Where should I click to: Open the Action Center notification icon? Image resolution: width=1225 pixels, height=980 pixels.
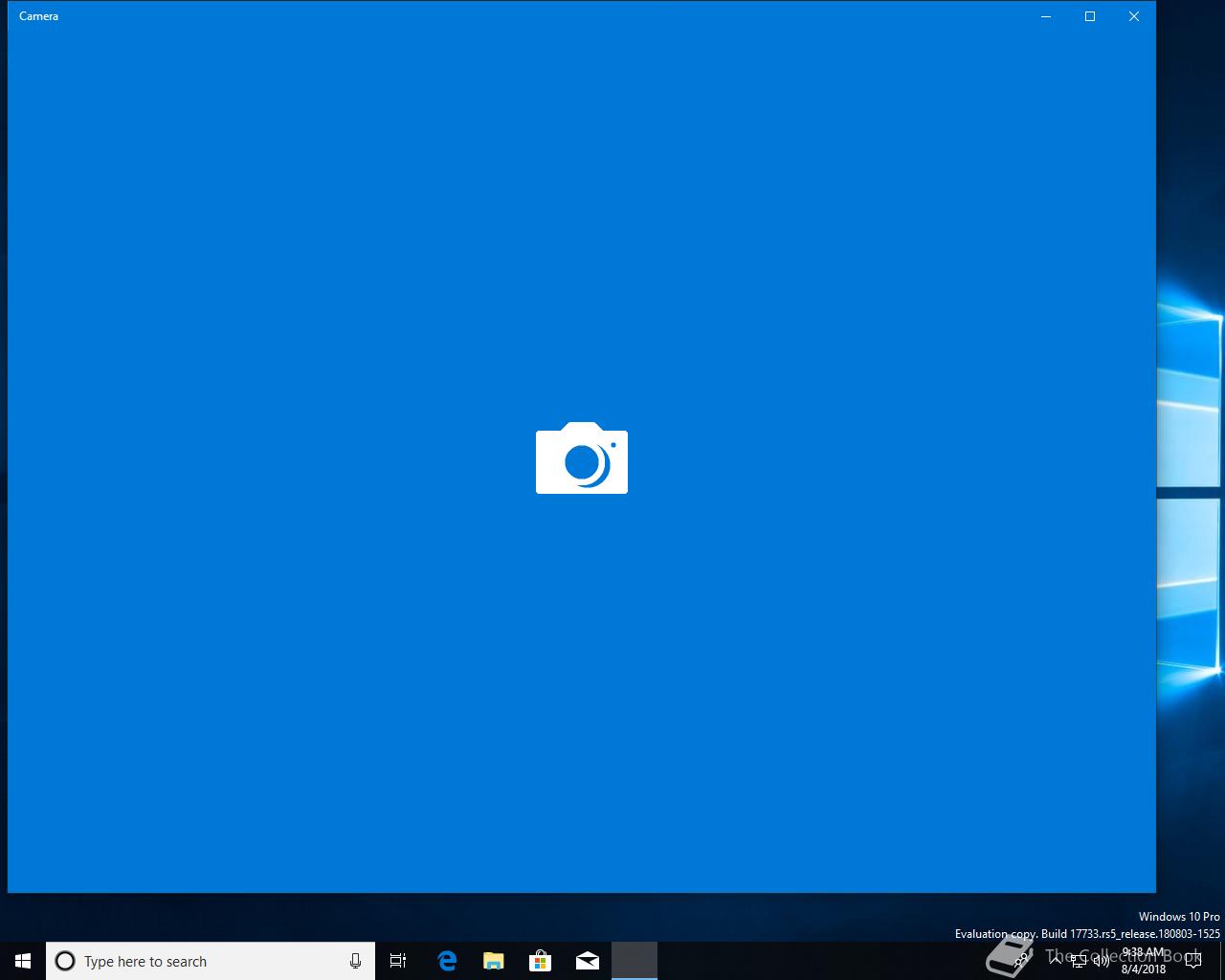[1192, 961]
